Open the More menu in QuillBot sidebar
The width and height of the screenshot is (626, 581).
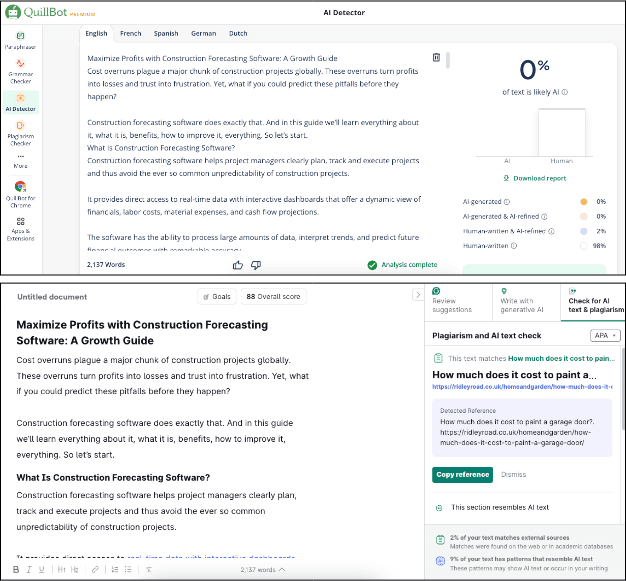20,161
